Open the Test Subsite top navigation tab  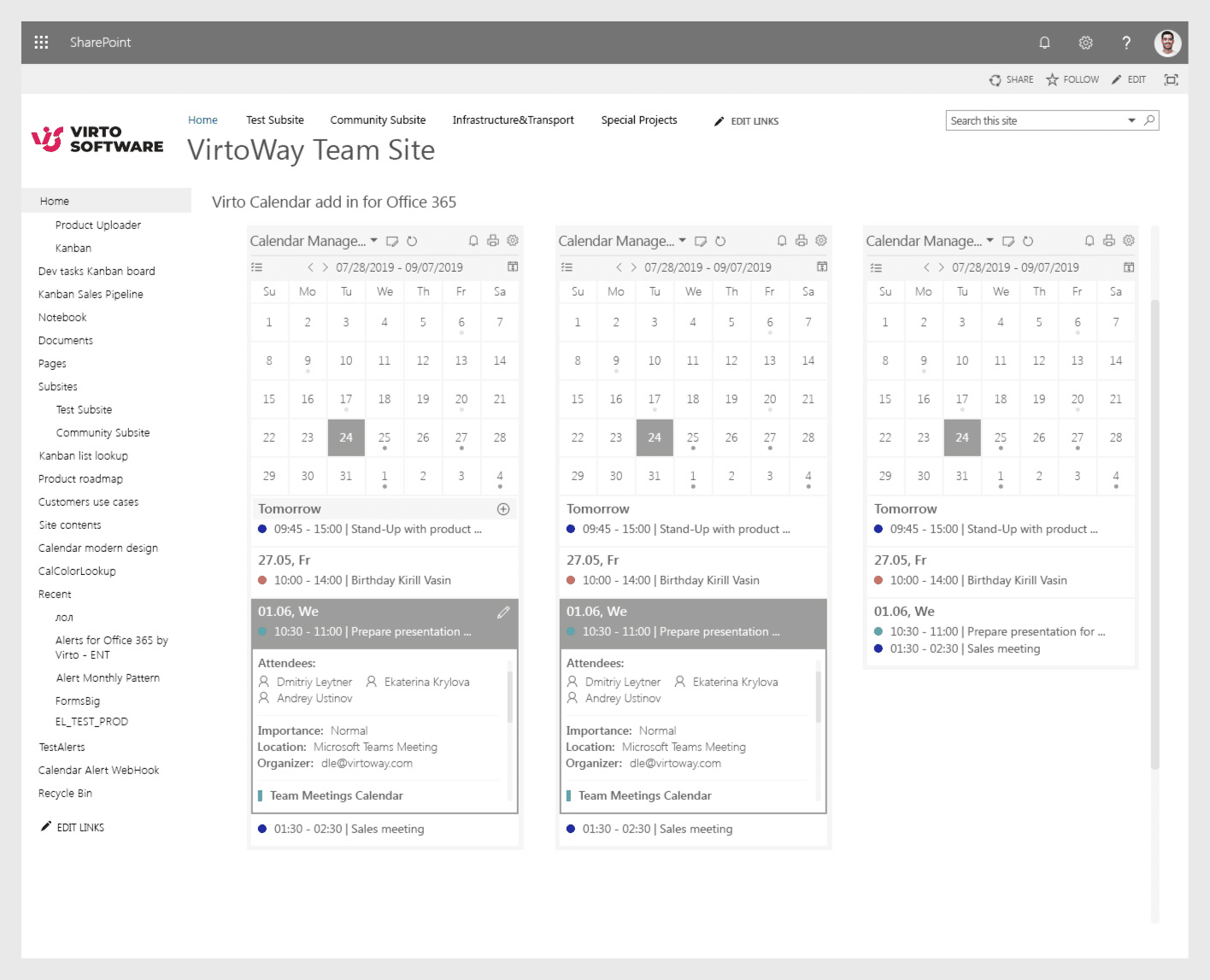275,120
